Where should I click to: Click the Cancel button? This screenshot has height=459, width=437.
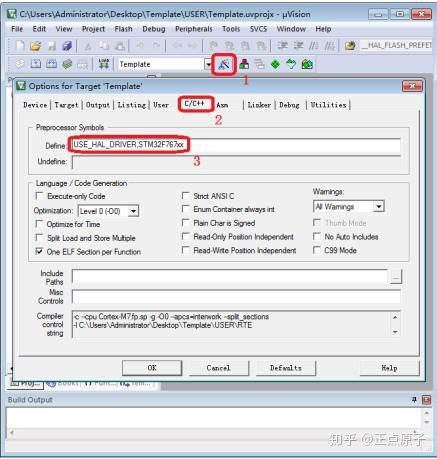pyautogui.click(x=218, y=368)
